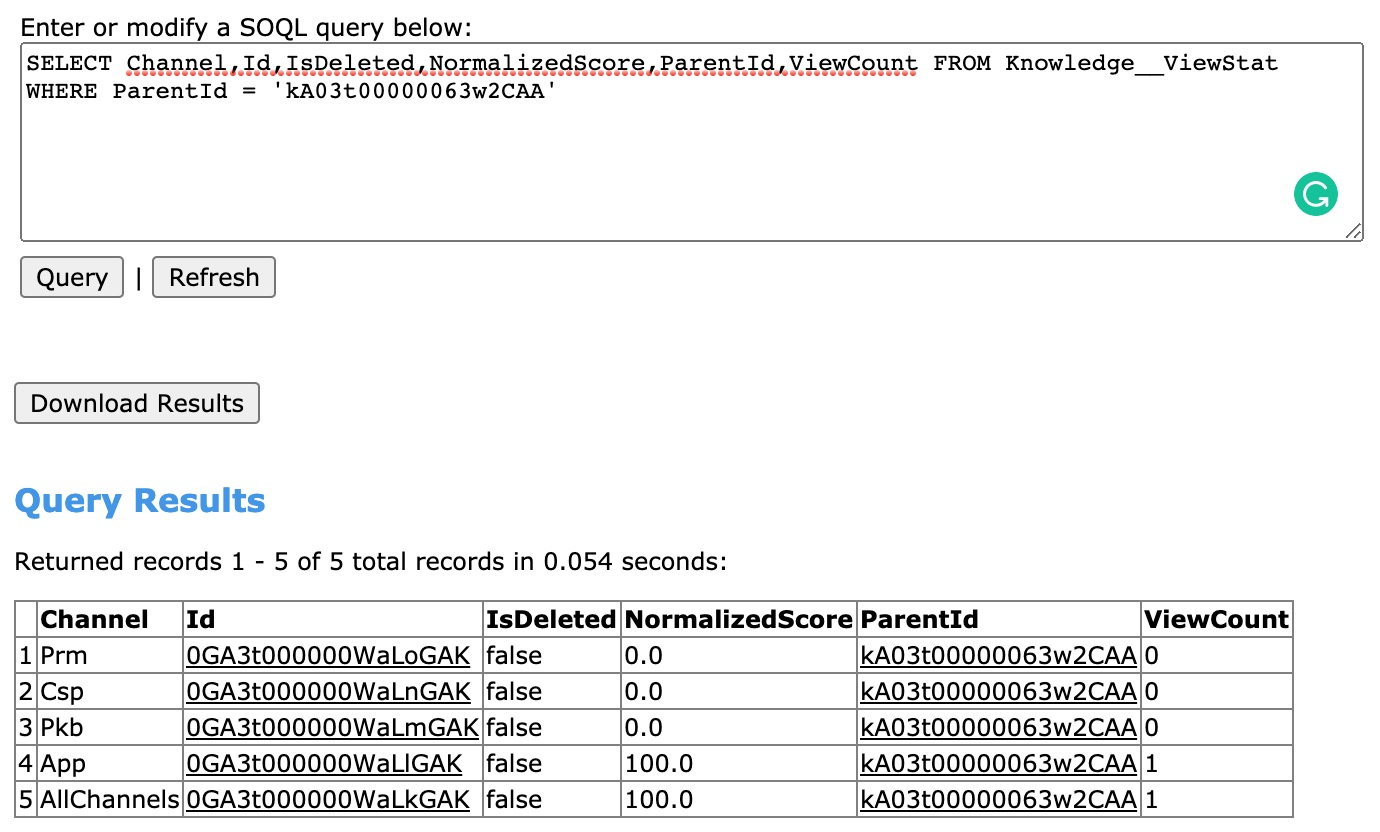Click the Download Results button
1380x832 pixels.
136,403
